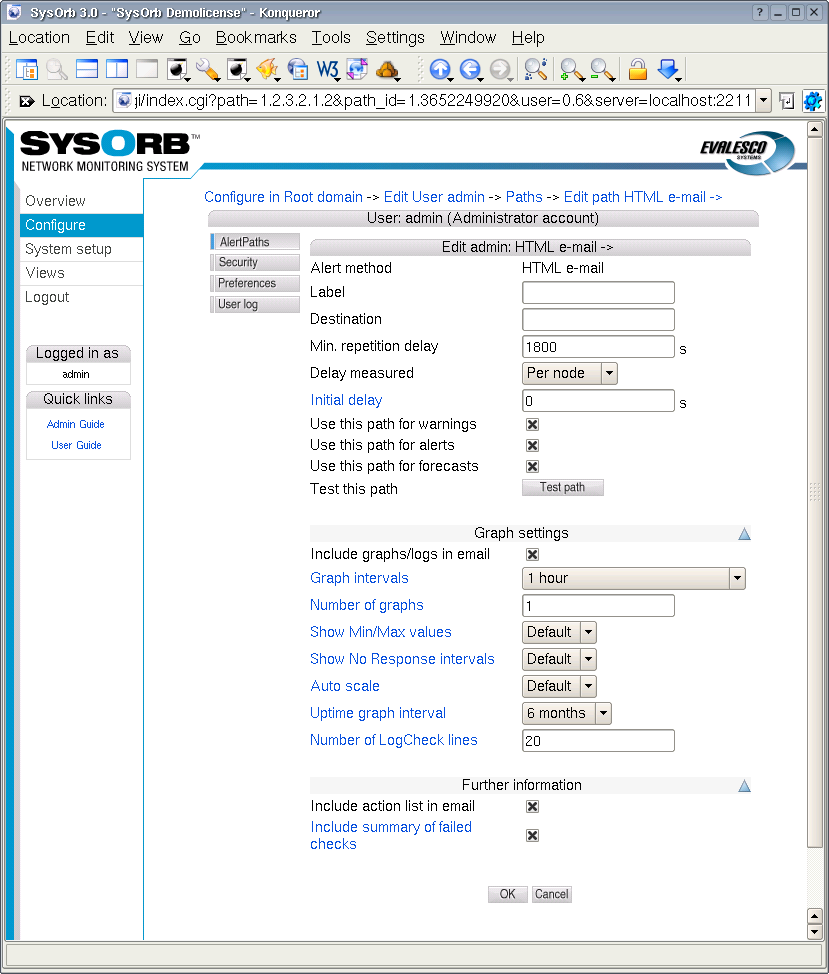Click the globe with document toolbar icon
This screenshot has width=829, height=974.
tap(297, 69)
